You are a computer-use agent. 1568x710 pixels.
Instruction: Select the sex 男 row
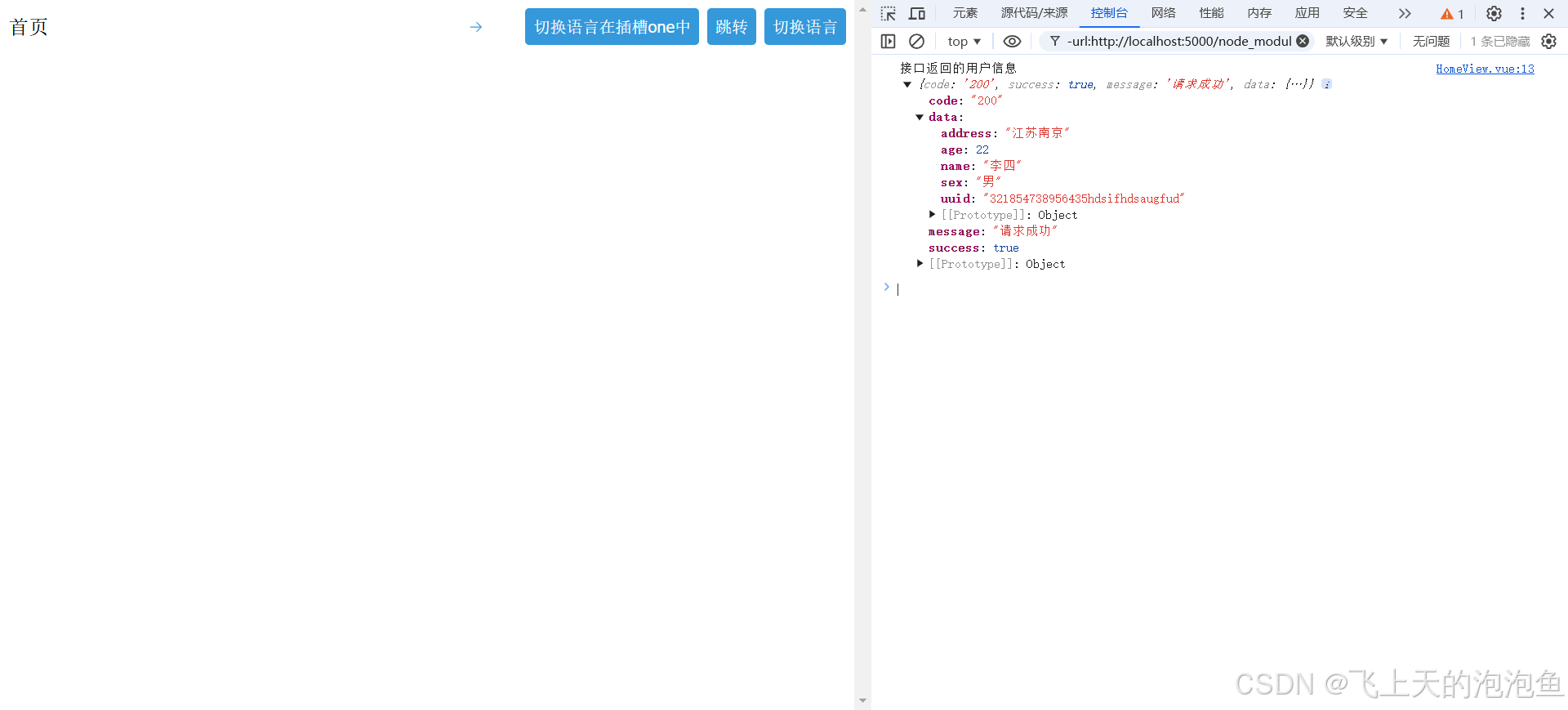971,182
